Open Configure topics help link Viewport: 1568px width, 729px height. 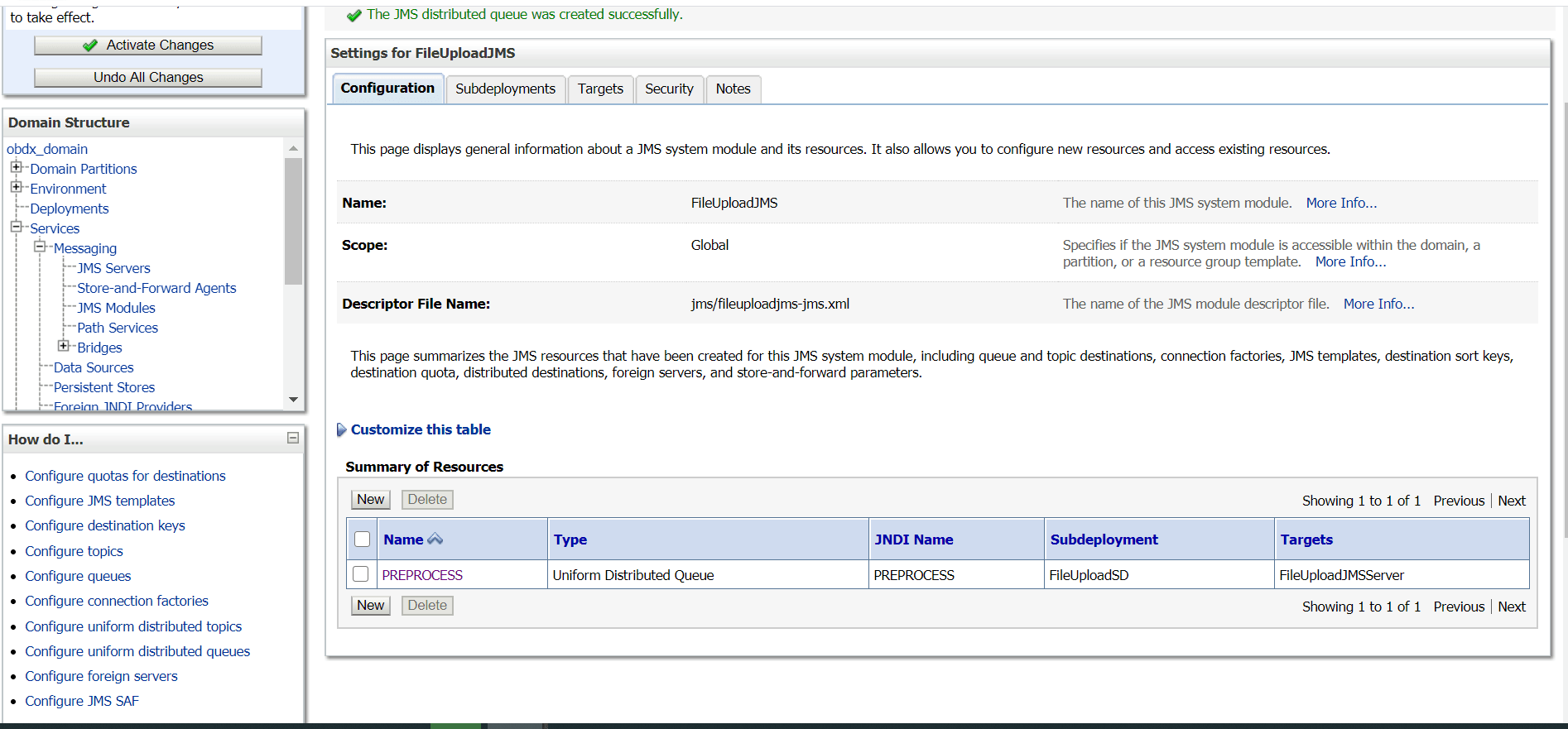(74, 551)
